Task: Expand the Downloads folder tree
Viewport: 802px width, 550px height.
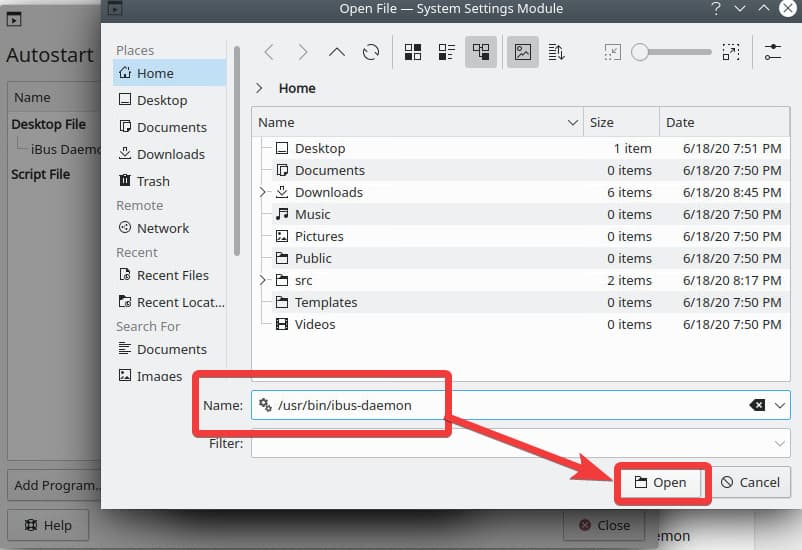Action: [263, 192]
